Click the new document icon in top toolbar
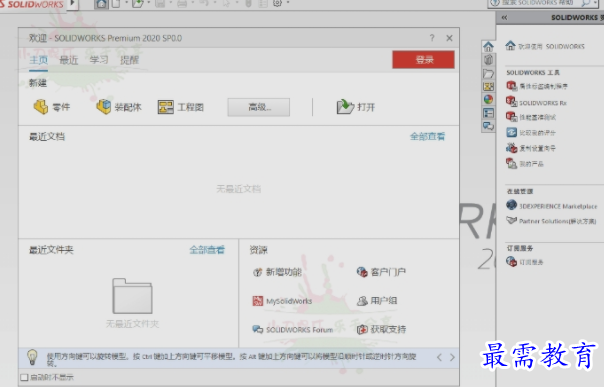 pyautogui.click(x=116, y=3)
